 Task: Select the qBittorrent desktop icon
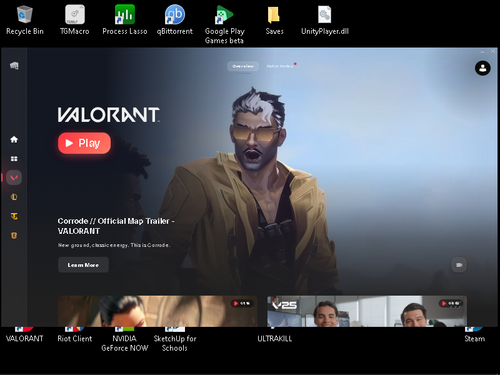pyautogui.click(x=175, y=20)
